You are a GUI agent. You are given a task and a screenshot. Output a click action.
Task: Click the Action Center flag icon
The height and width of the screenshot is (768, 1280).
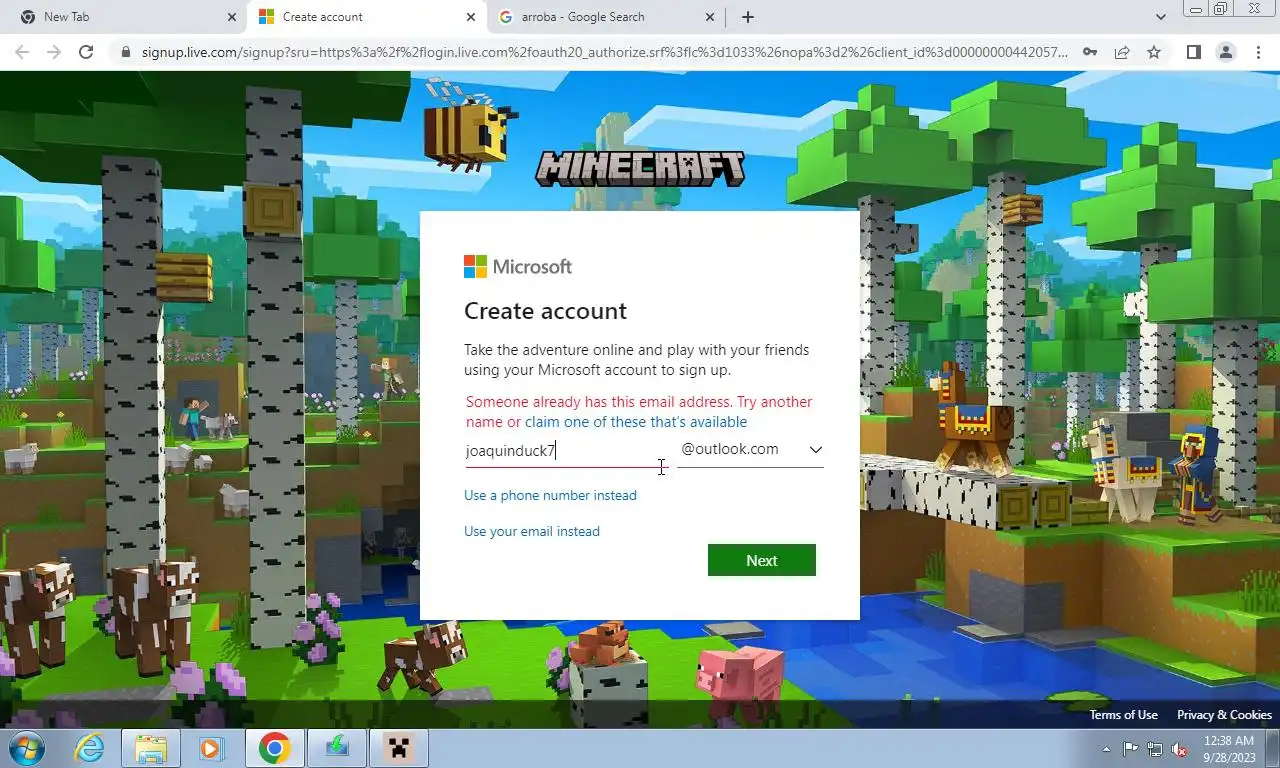tap(1130, 749)
